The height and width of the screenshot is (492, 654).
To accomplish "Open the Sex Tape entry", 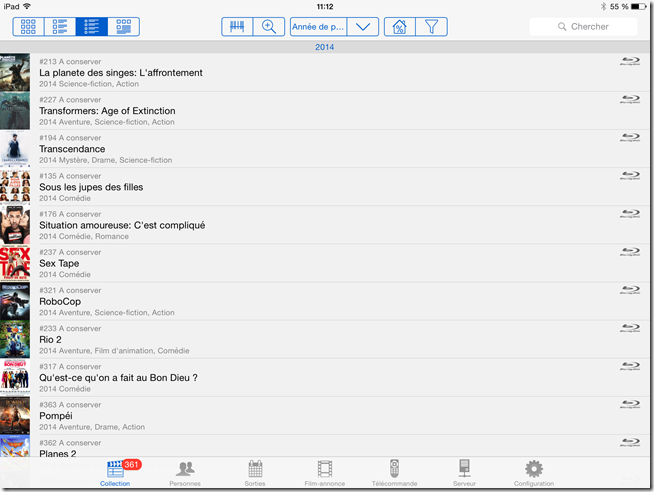I will click(325, 263).
